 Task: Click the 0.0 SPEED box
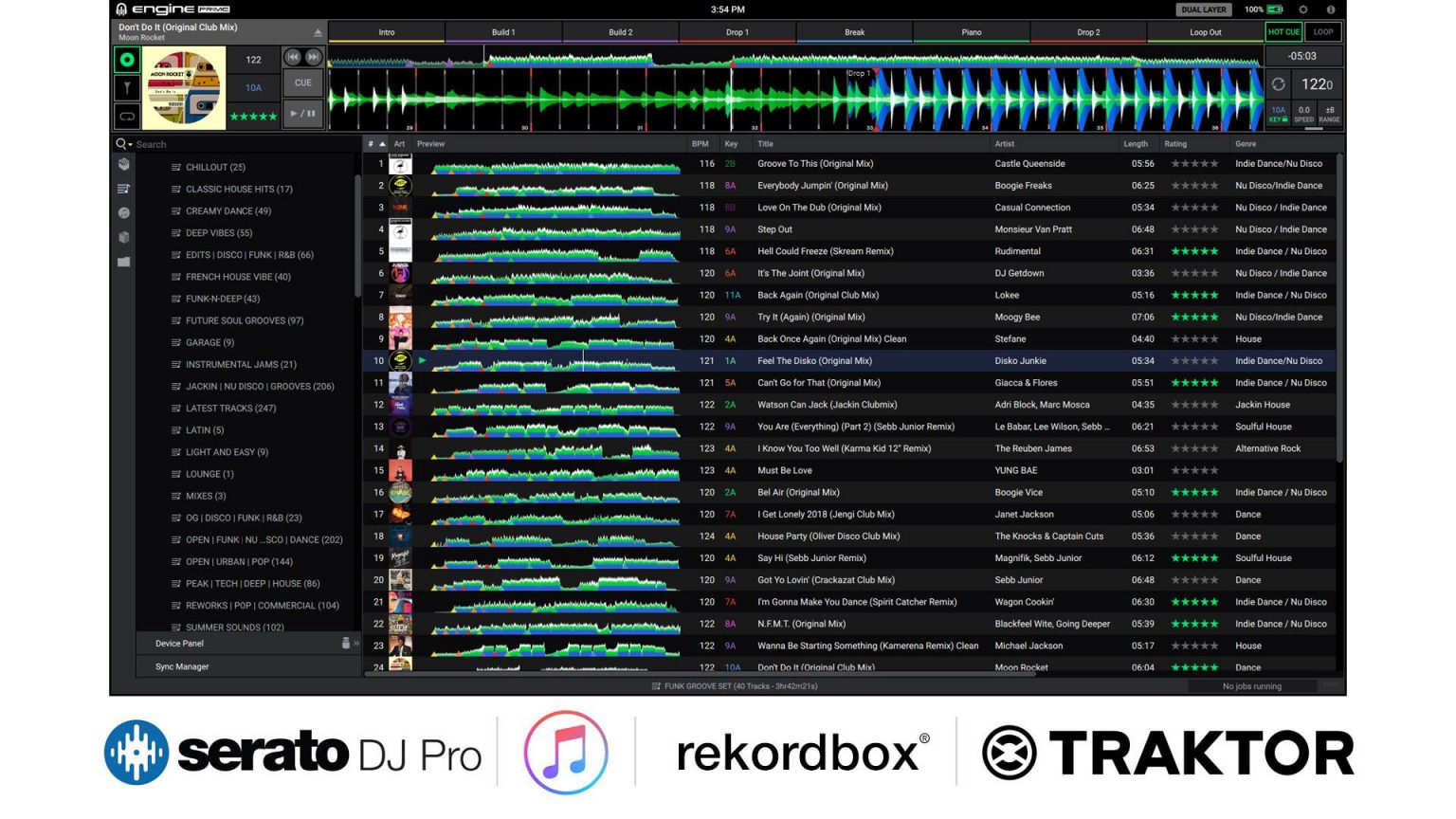[x=1304, y=114]
